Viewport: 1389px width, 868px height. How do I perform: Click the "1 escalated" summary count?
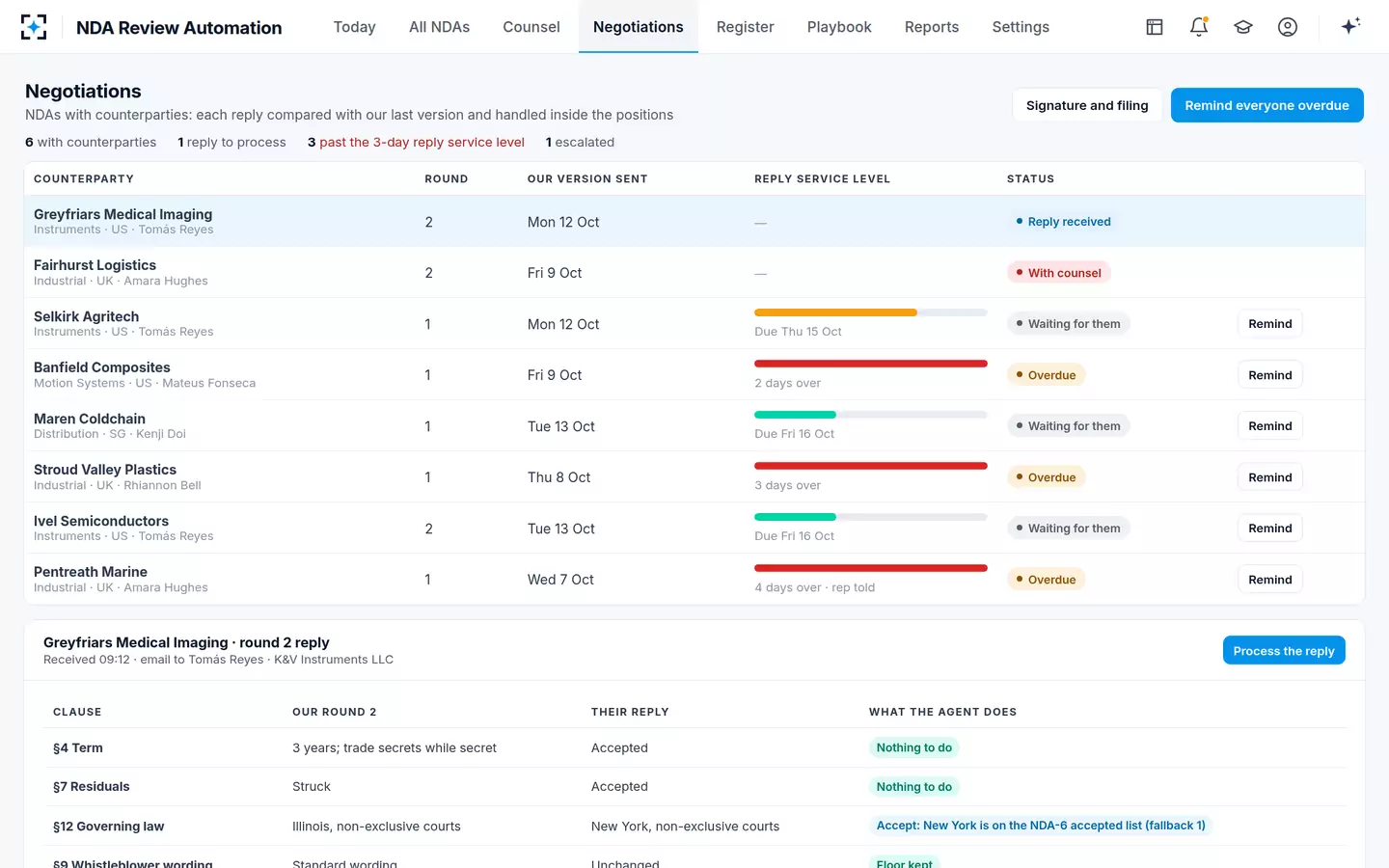pyautogui.click(x=580, y=143)
